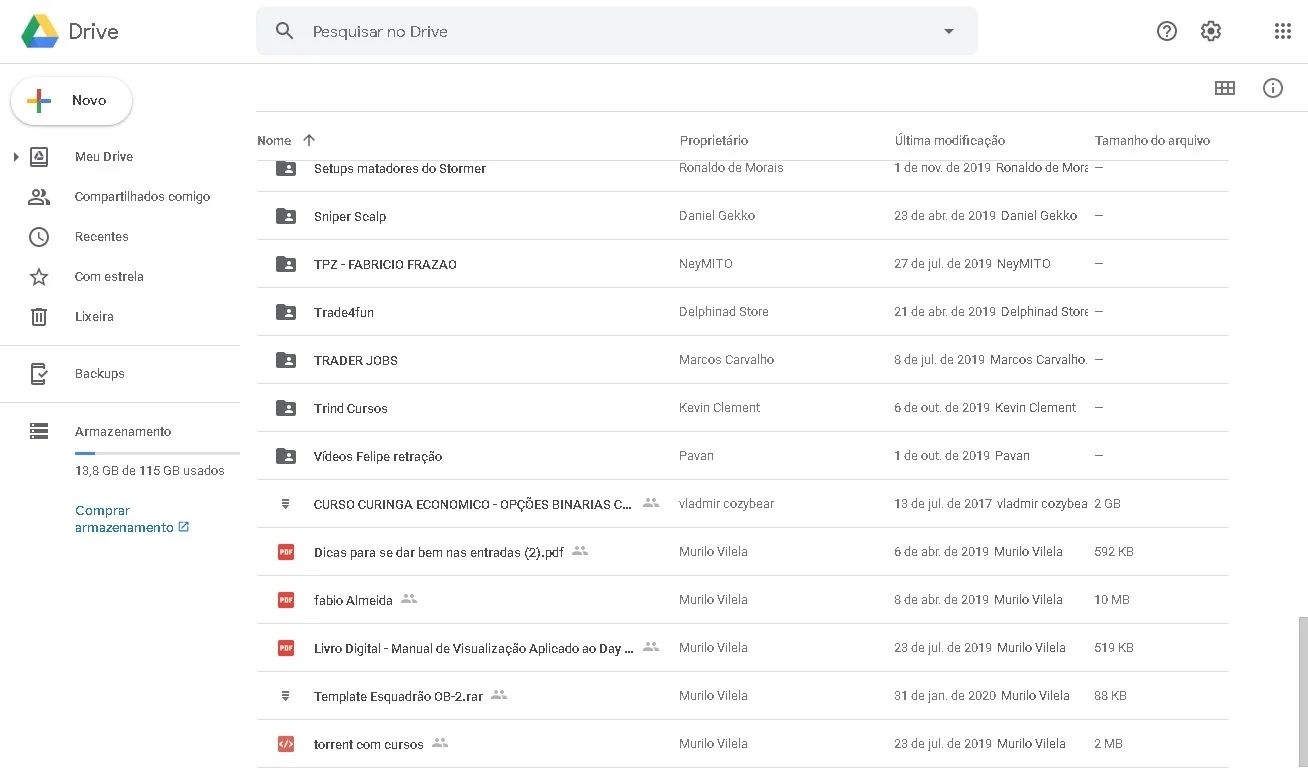Click folder icon of Vídeos Felipe retração
Image resolution: width=1308 pixels, height=768 pixels.
(x=286, y=456)
